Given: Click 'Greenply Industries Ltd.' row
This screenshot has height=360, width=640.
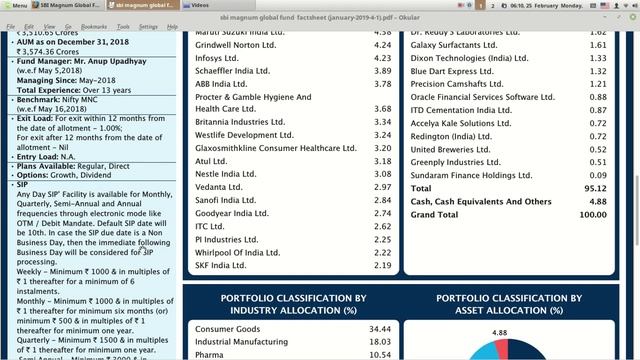Looking at the screenshot, I should (x=509, y=162).
